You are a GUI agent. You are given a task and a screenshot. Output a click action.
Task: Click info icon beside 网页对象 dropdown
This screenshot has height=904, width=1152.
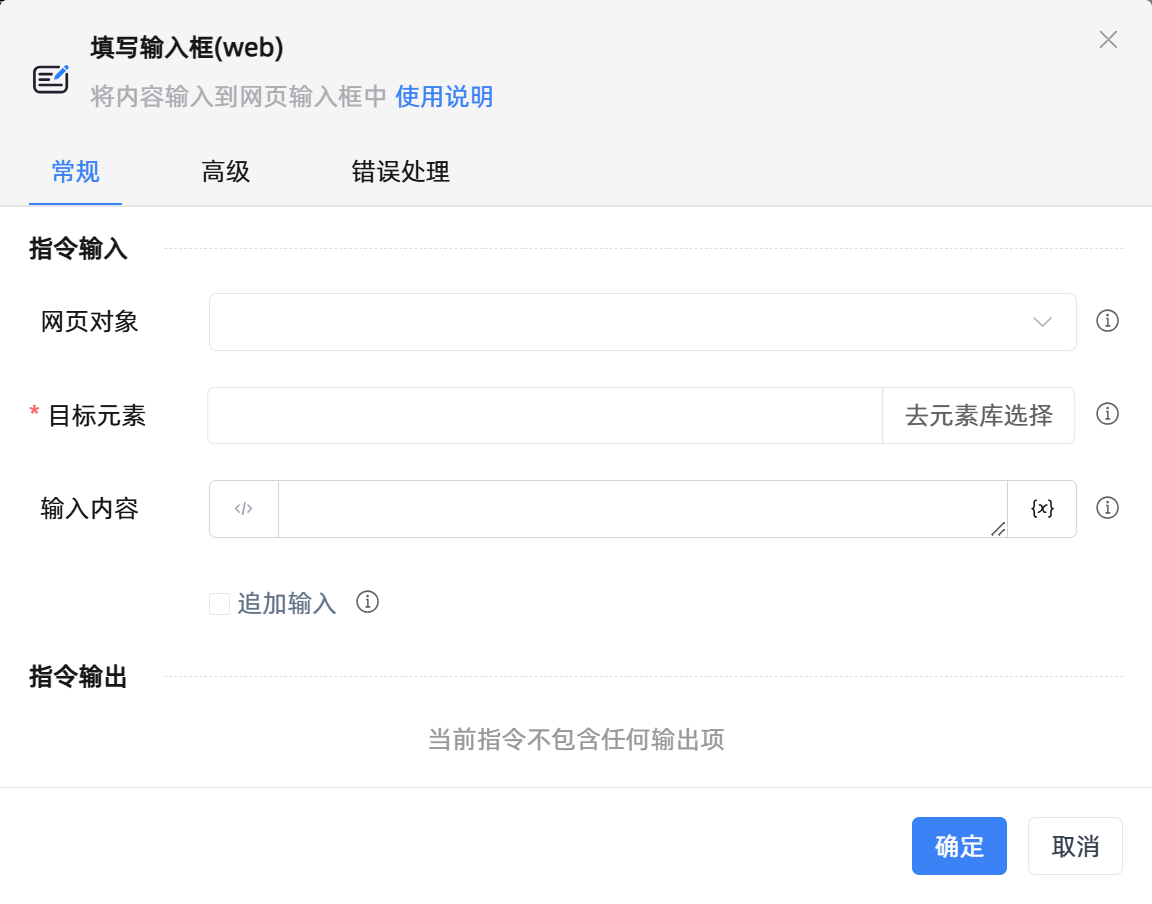1106,321
